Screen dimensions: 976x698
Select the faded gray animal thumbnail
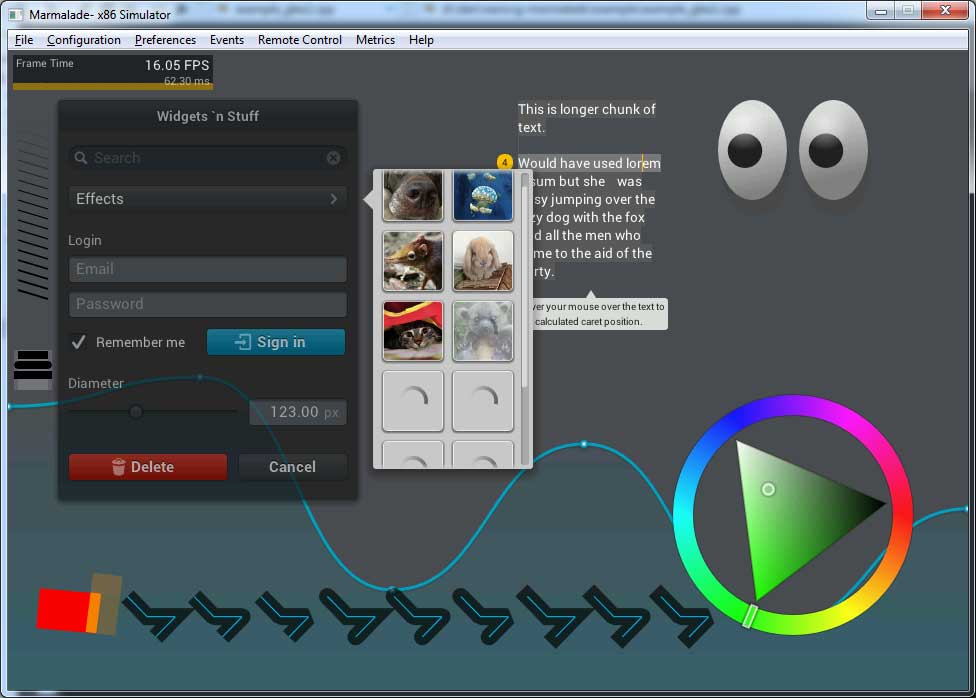[483, 331]
